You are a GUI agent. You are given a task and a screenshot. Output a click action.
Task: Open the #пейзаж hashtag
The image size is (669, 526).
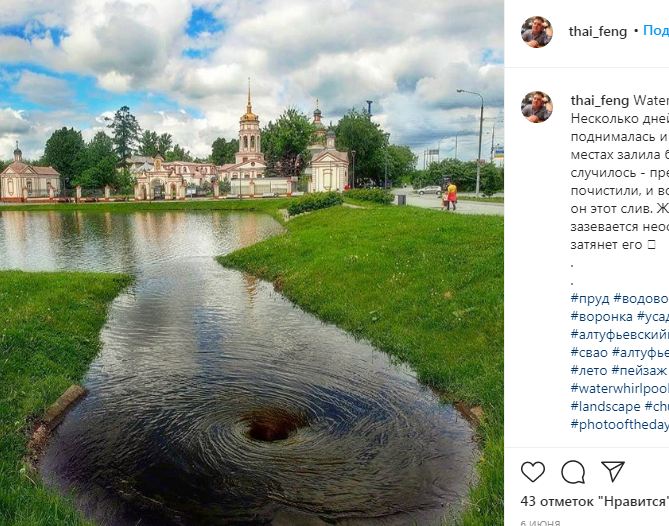pyautogui.click(x=639, y=370)
